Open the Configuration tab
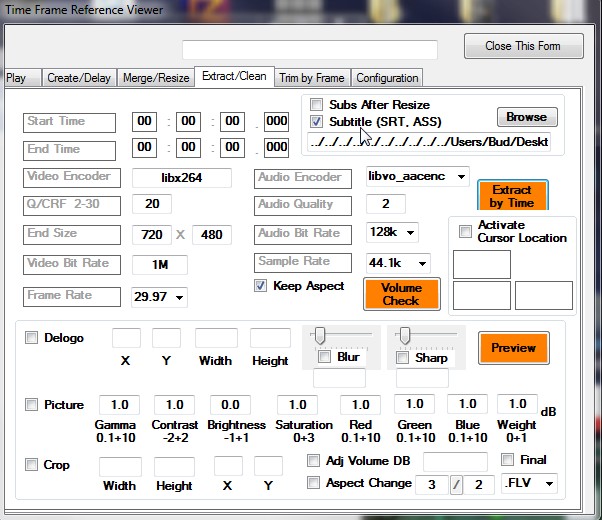This screenshot has width=602, height=520. pyautogui.click(x=387, y=78)
